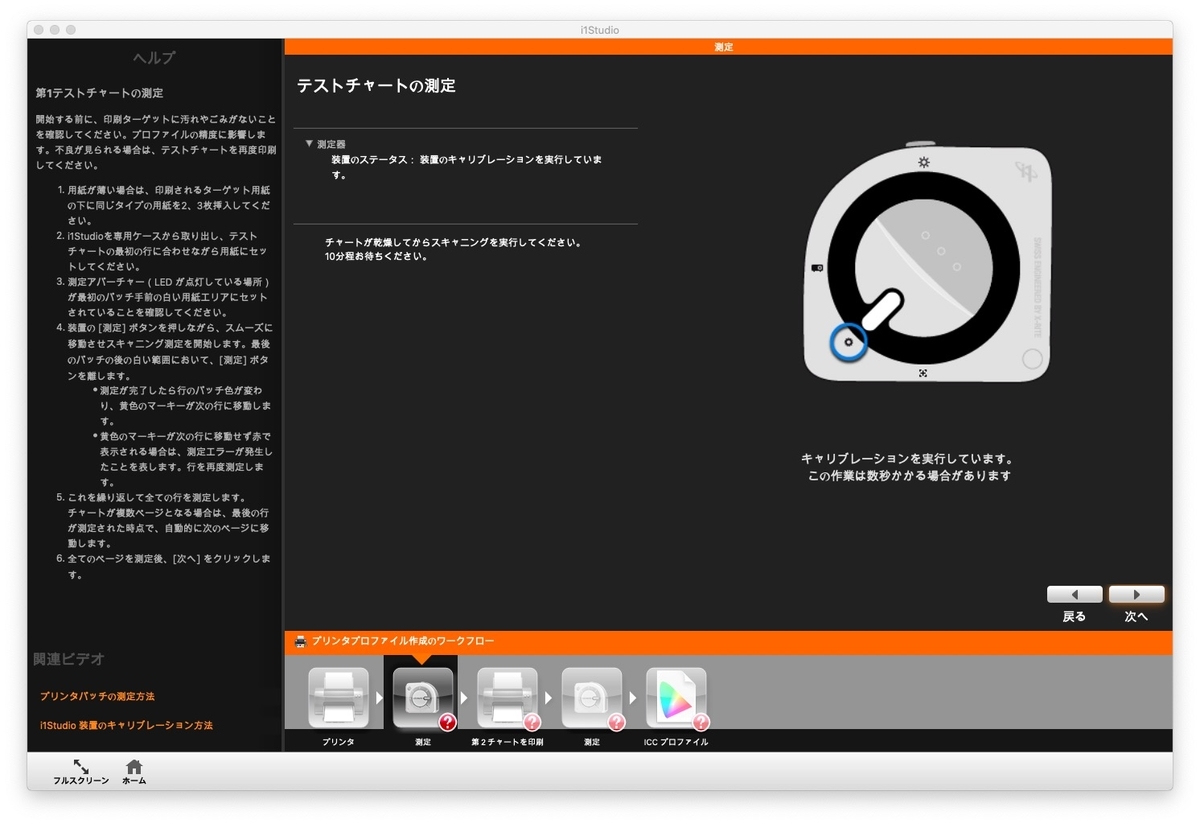Viewport: 1200px width, 824px height.
Task: Click the 10分程お待ちください message
Action: point(377,256)
